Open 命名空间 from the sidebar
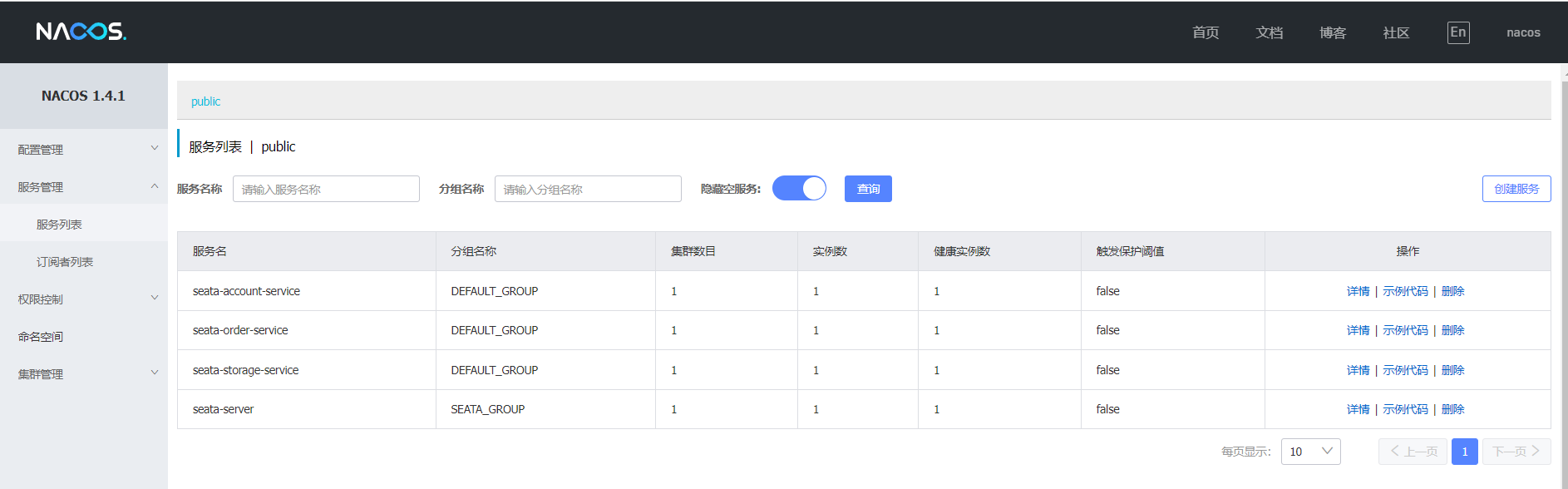Viewport: 1568px width, 489px height. point(41,337)
